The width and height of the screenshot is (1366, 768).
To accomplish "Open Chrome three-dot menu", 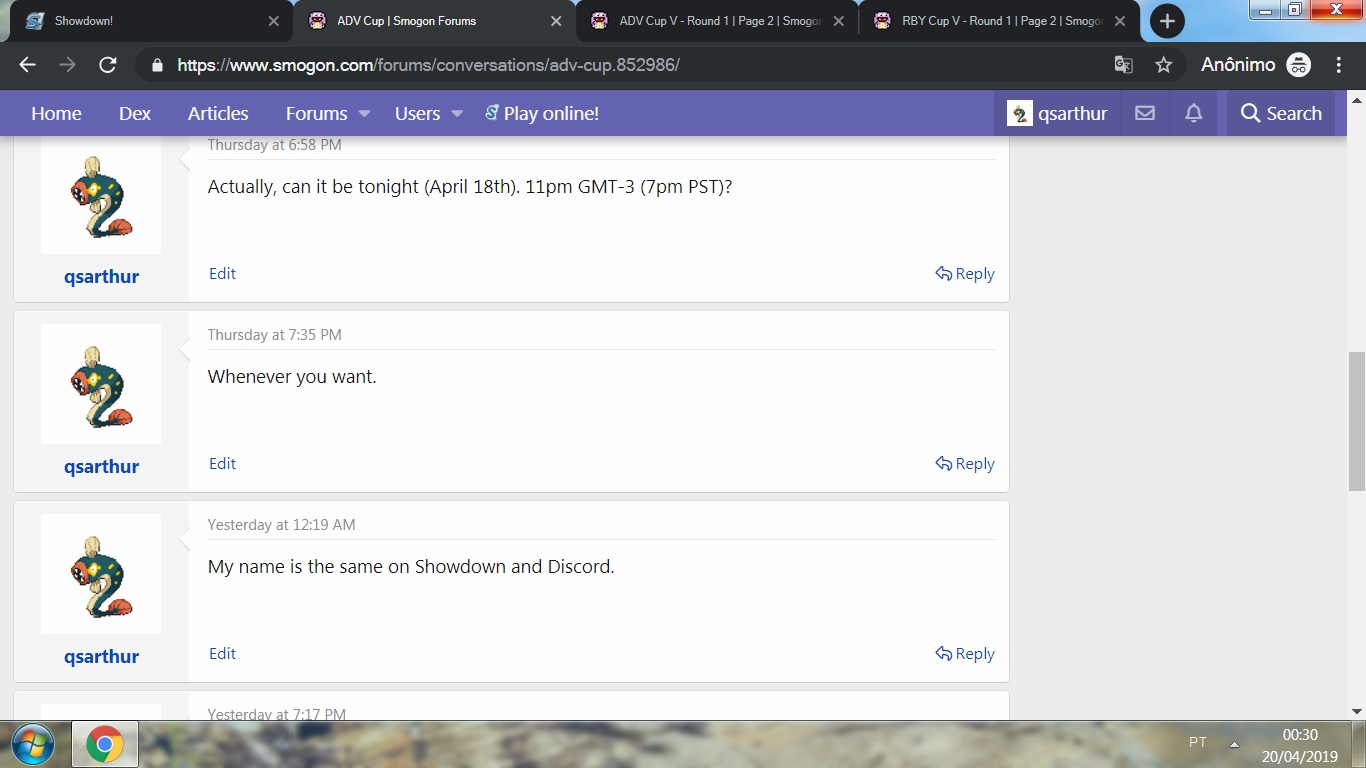I will click(x=1338, y=65).
